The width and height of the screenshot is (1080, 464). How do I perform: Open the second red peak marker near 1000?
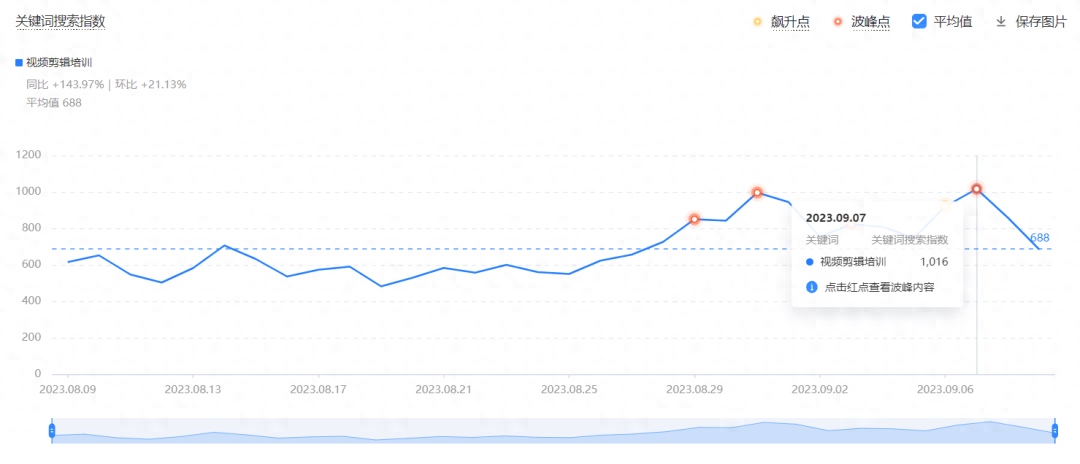tap(757, 193)
